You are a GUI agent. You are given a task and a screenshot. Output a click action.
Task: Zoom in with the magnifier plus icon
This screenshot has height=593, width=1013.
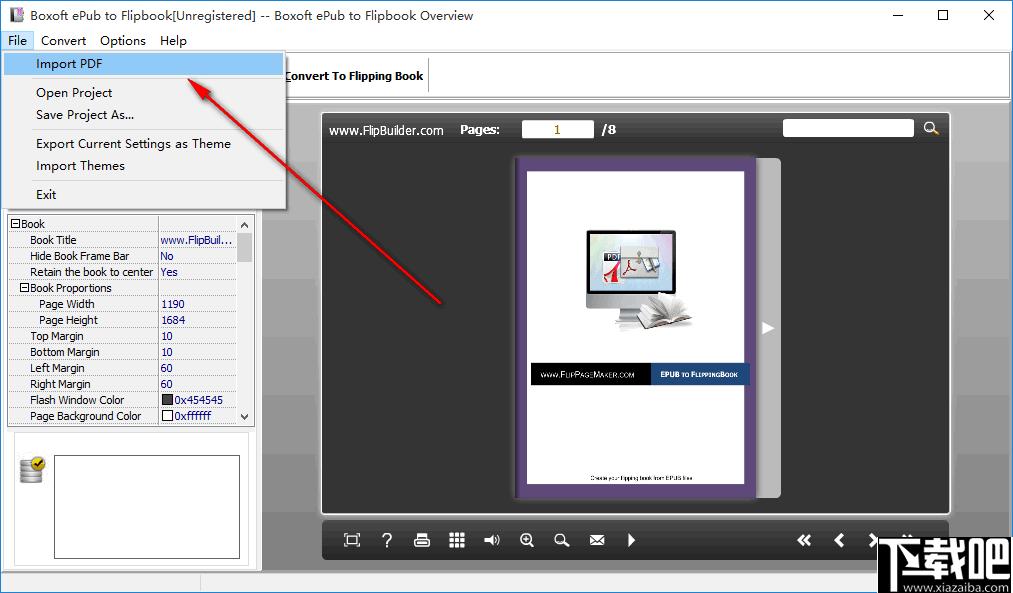(527, 540)
